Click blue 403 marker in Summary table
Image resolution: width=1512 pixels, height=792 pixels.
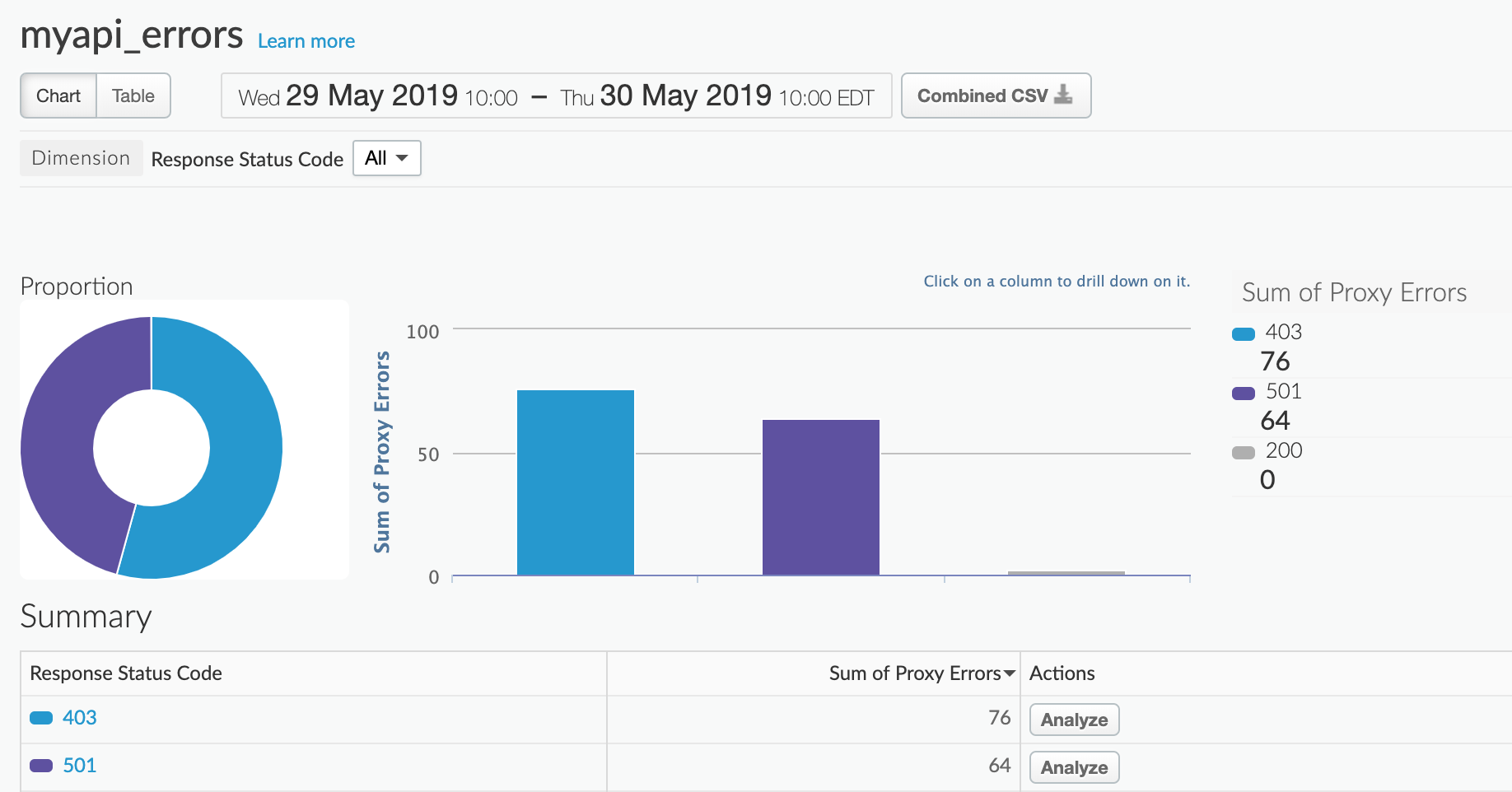[x=41, y=718]
